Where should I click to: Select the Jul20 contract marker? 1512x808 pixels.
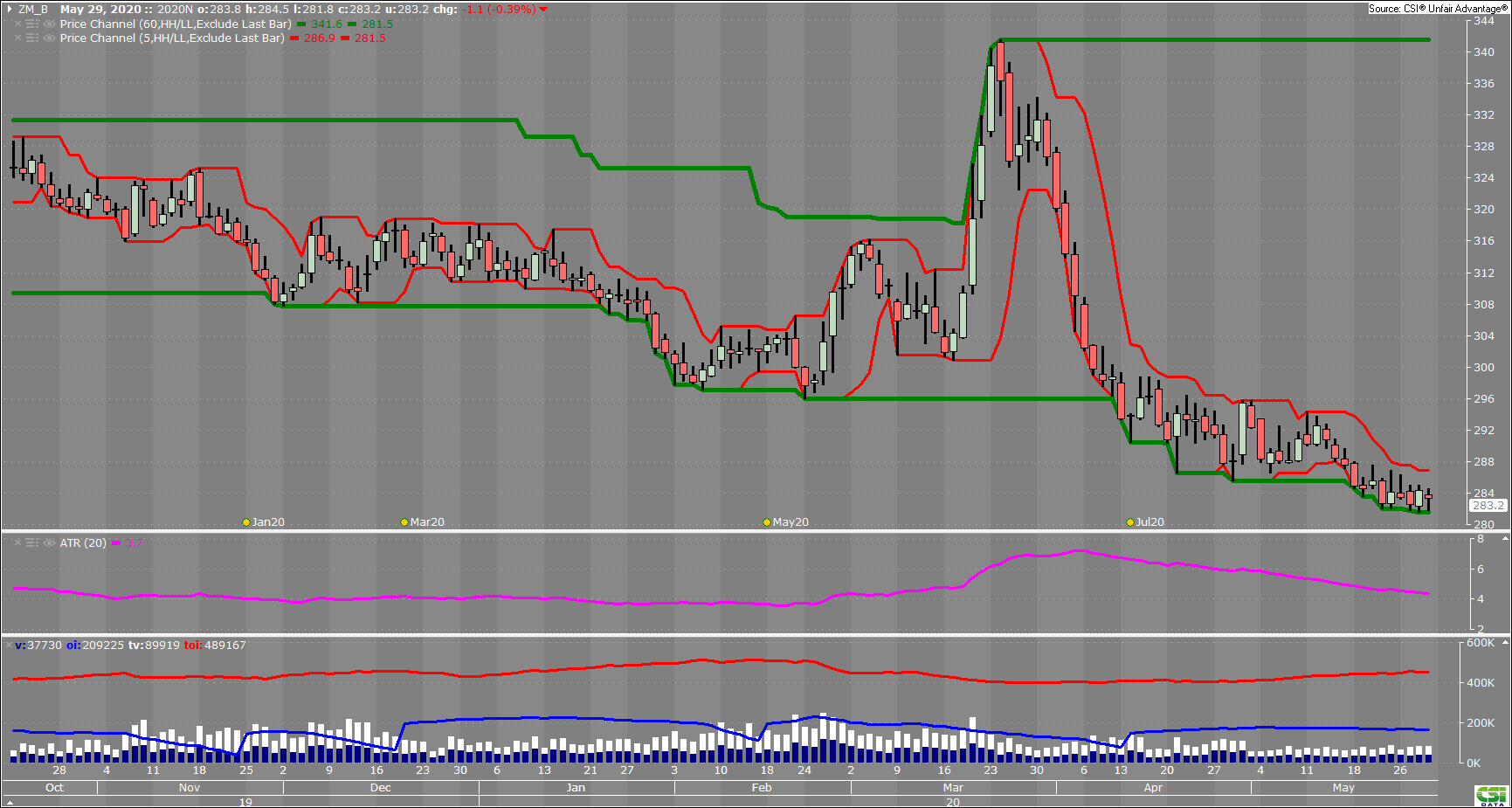(1130, 522)
